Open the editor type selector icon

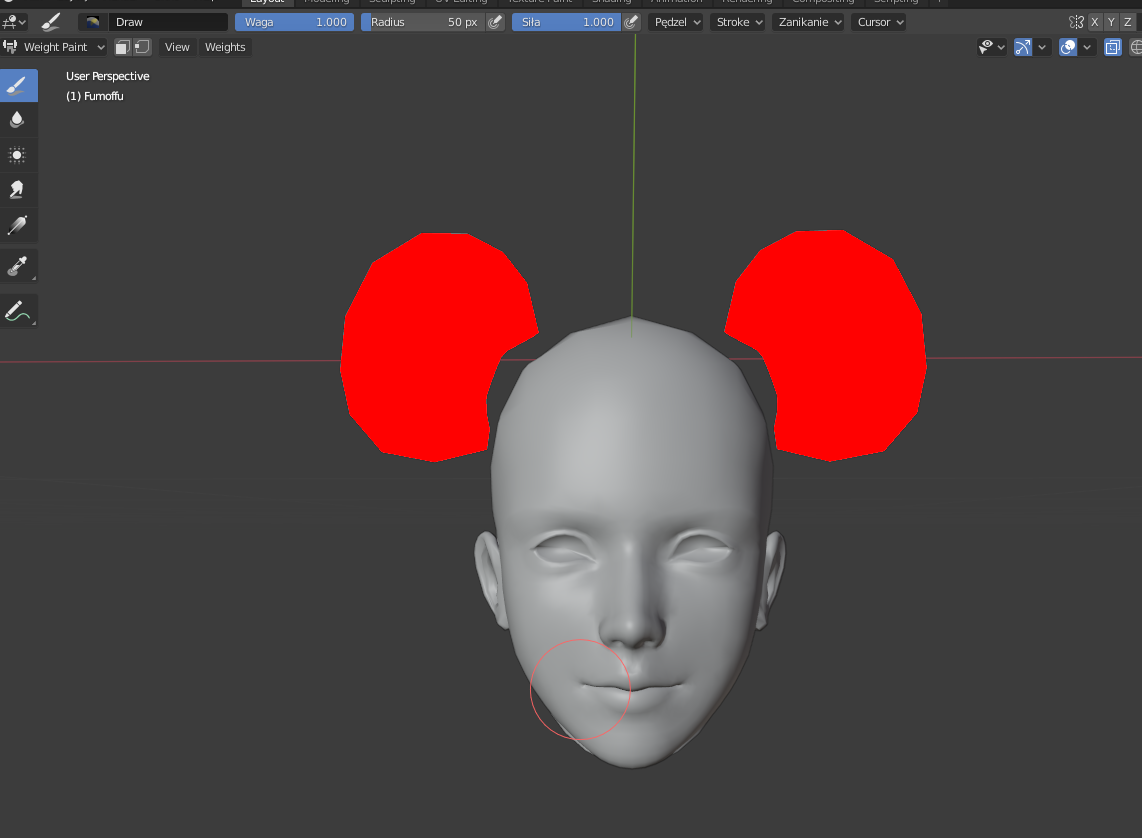14,22
